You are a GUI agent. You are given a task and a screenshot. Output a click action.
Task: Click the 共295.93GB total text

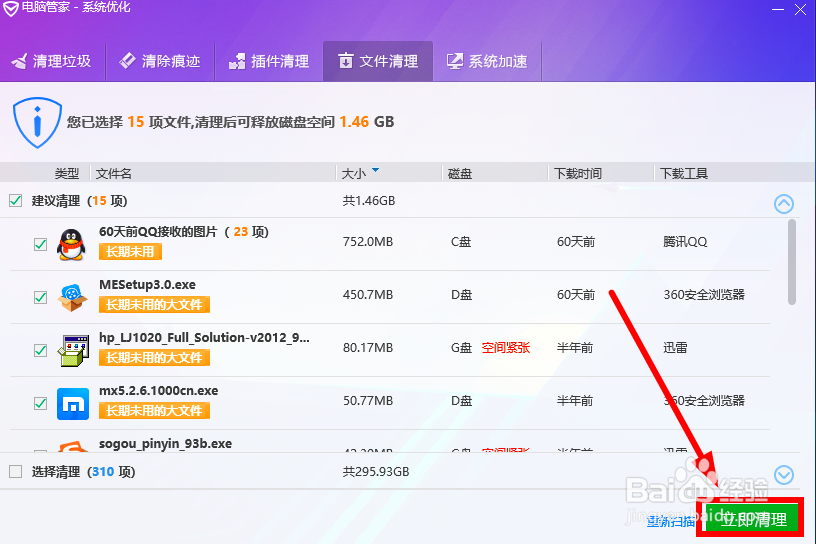[x=376, y=472]
